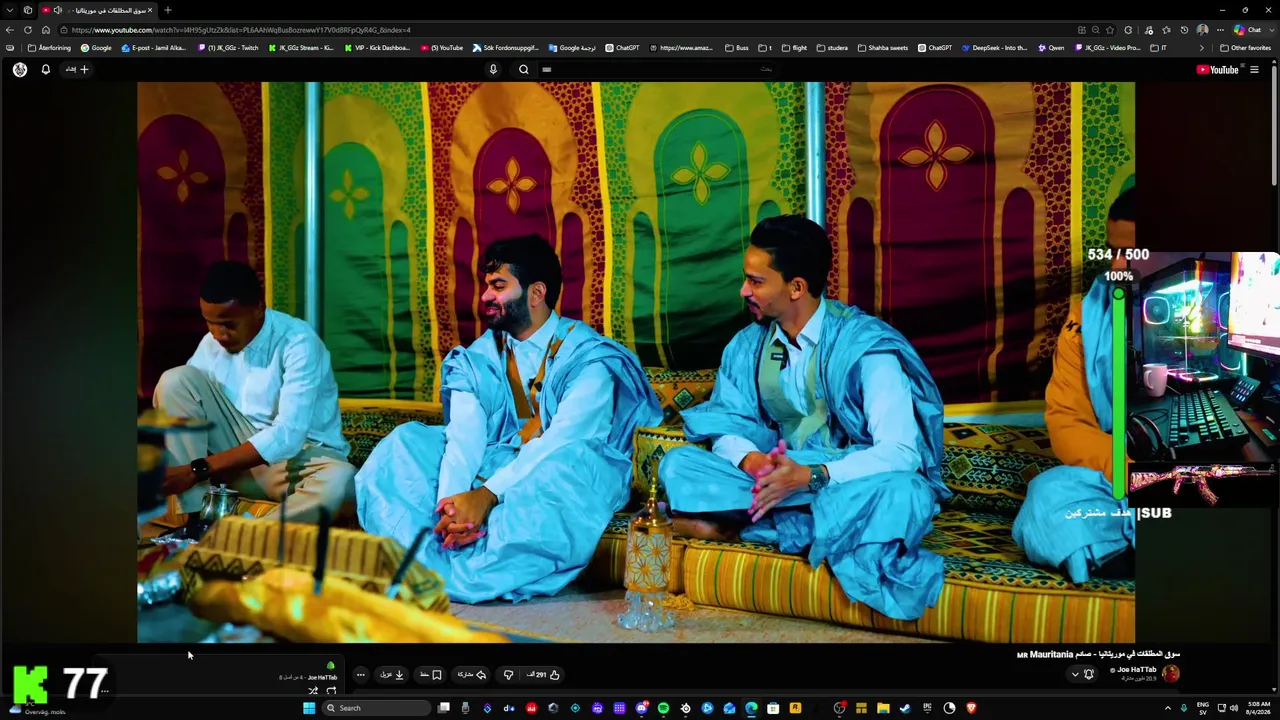Open Microsoft Edge from taskbar
This screenshot has height=720, width=1280.
pos(751,708)
